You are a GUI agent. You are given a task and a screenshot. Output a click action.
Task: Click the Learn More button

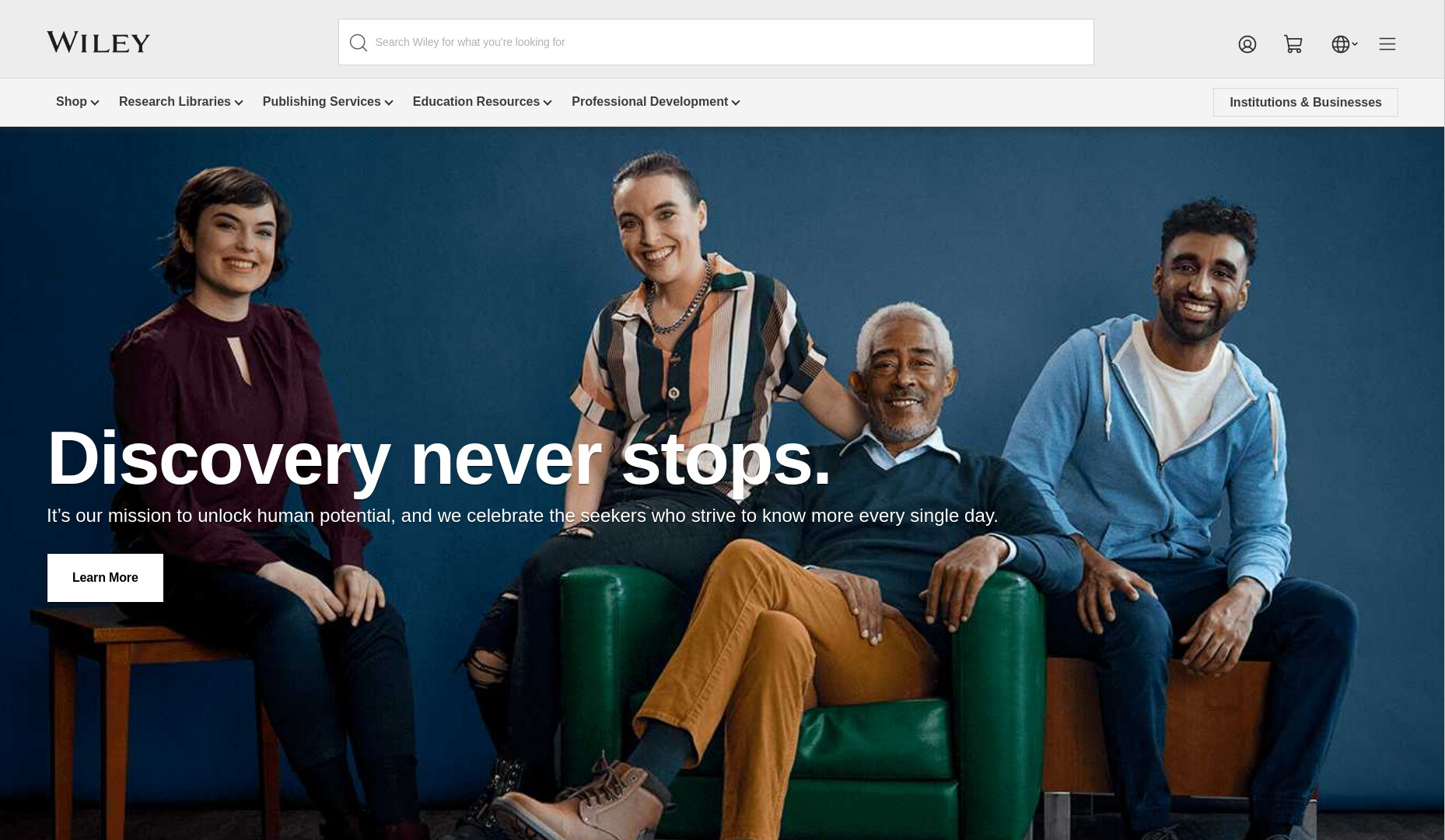coord(105,578)
